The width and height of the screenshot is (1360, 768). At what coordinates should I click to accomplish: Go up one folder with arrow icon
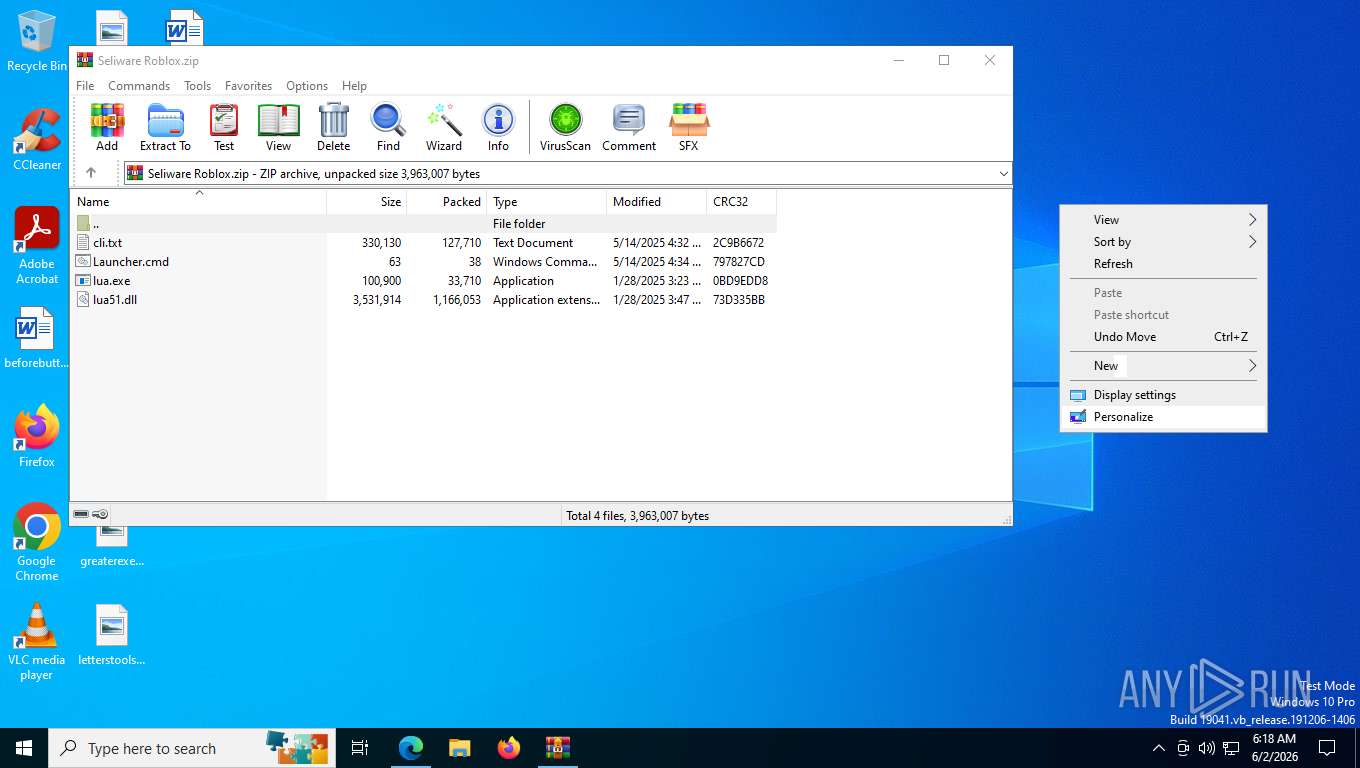(x=91, y=173)
